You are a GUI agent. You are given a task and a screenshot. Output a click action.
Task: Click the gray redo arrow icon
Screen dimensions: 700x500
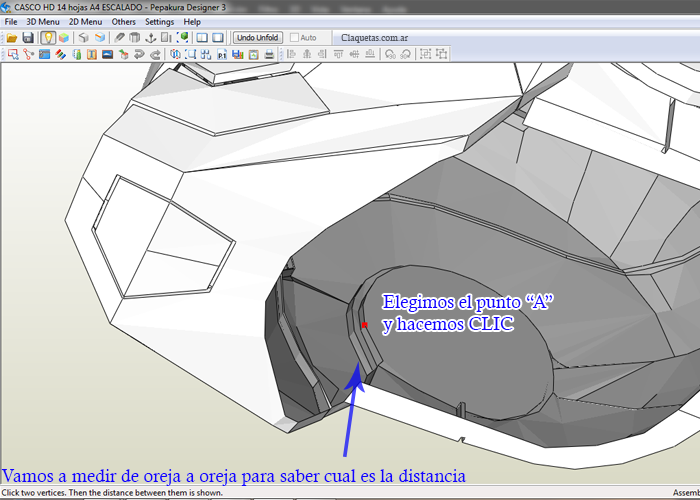(x=155, y=54)
